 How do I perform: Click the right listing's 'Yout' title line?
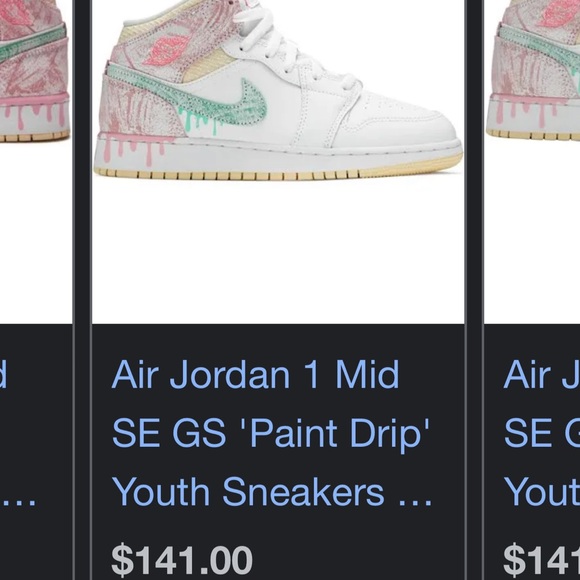pyautogui.click(x=542, y=492)
